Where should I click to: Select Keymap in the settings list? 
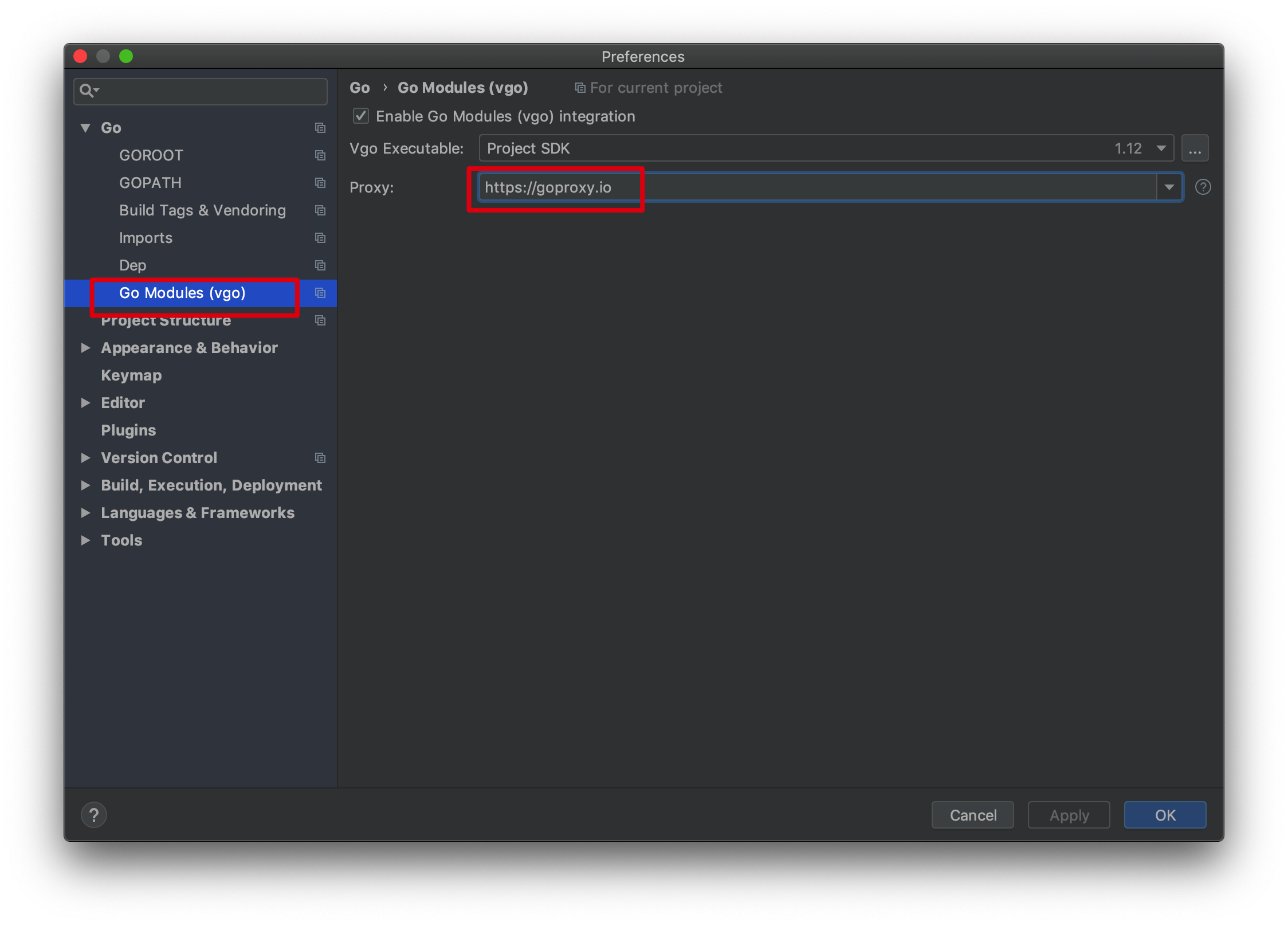[x=131, y=375]
